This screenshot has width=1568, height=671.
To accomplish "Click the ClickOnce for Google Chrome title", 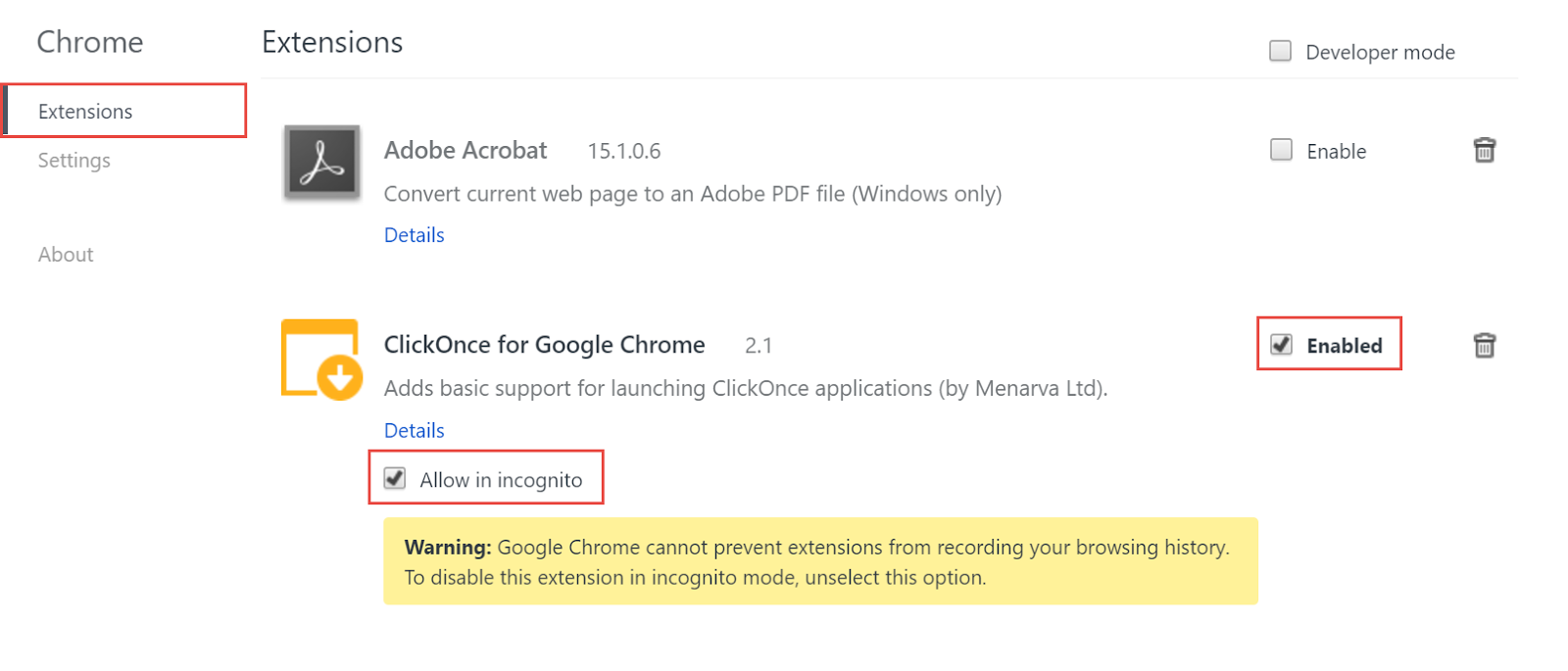I will 544,345.
